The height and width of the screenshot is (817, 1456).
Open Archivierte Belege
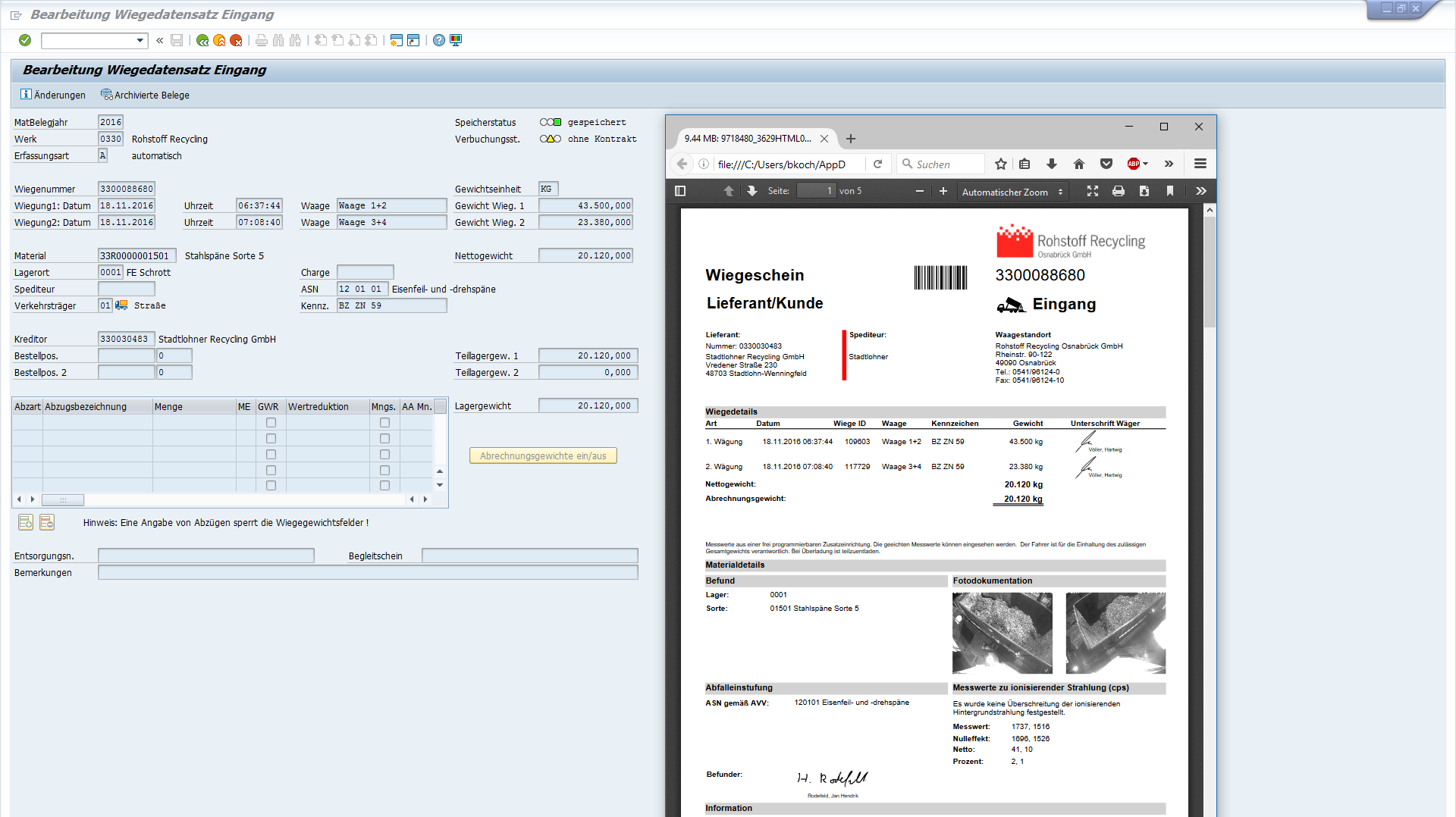coord(146,95)
